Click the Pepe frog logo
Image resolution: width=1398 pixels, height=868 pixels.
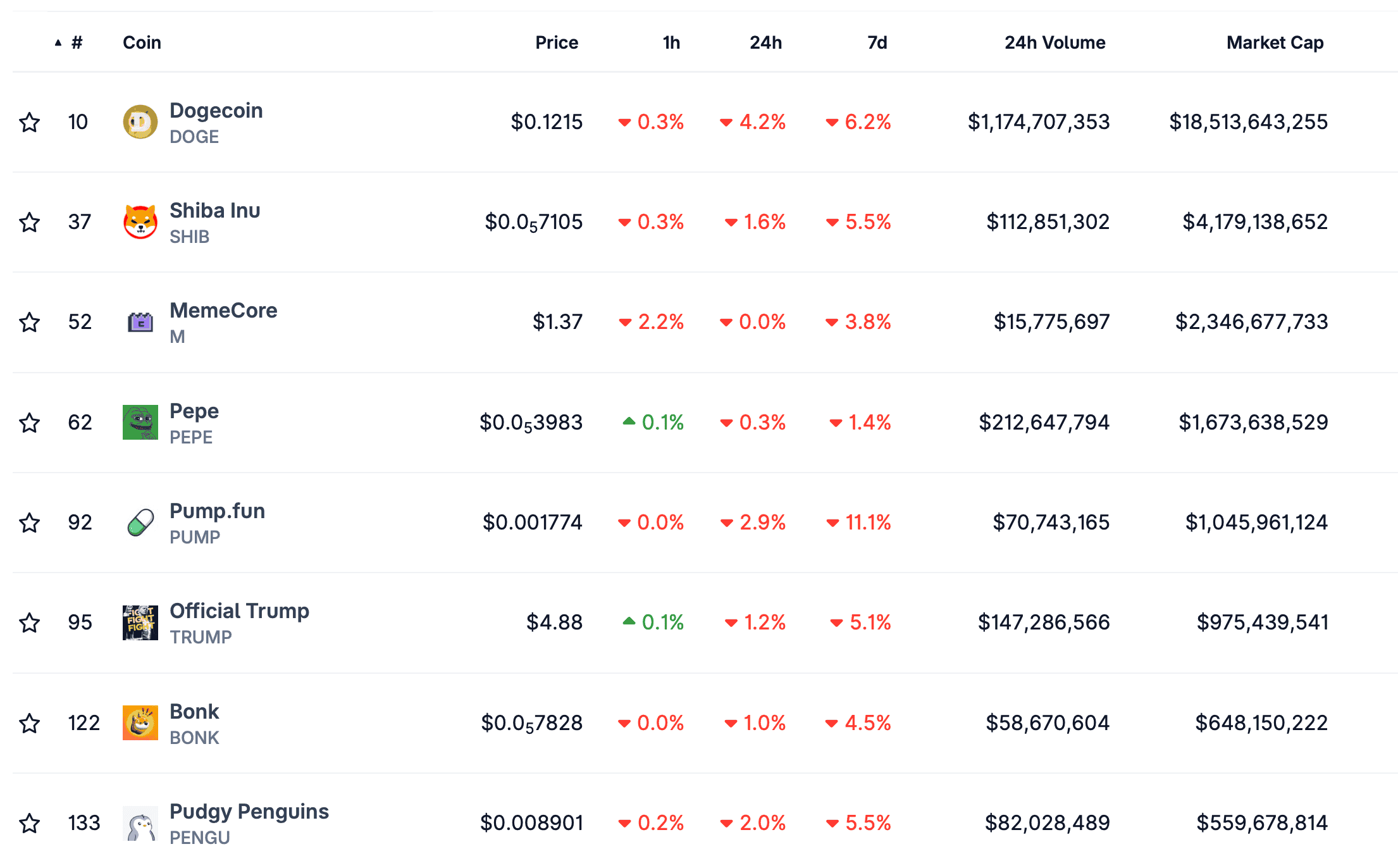tap(140, 422)
